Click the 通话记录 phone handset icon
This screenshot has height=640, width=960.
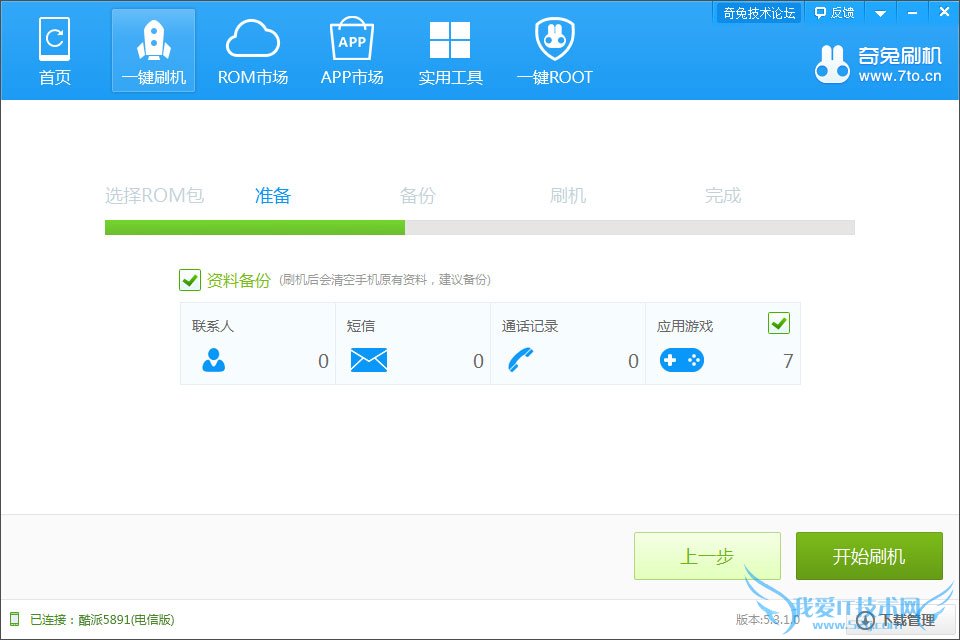click(x=520, y=360)
